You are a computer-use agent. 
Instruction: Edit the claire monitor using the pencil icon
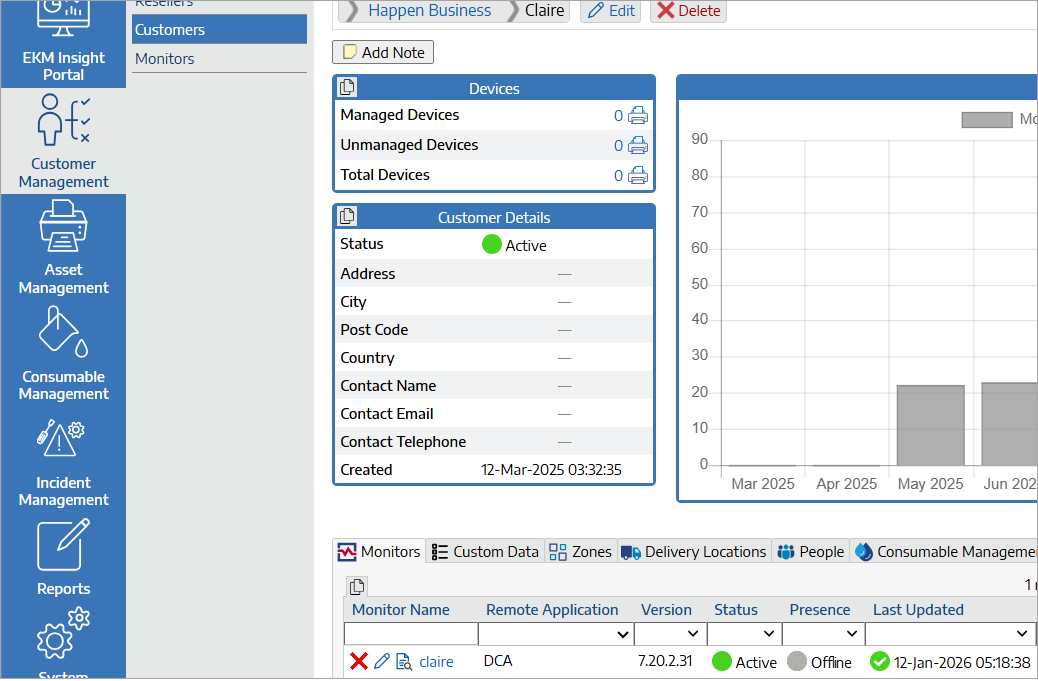coord(381,661)
